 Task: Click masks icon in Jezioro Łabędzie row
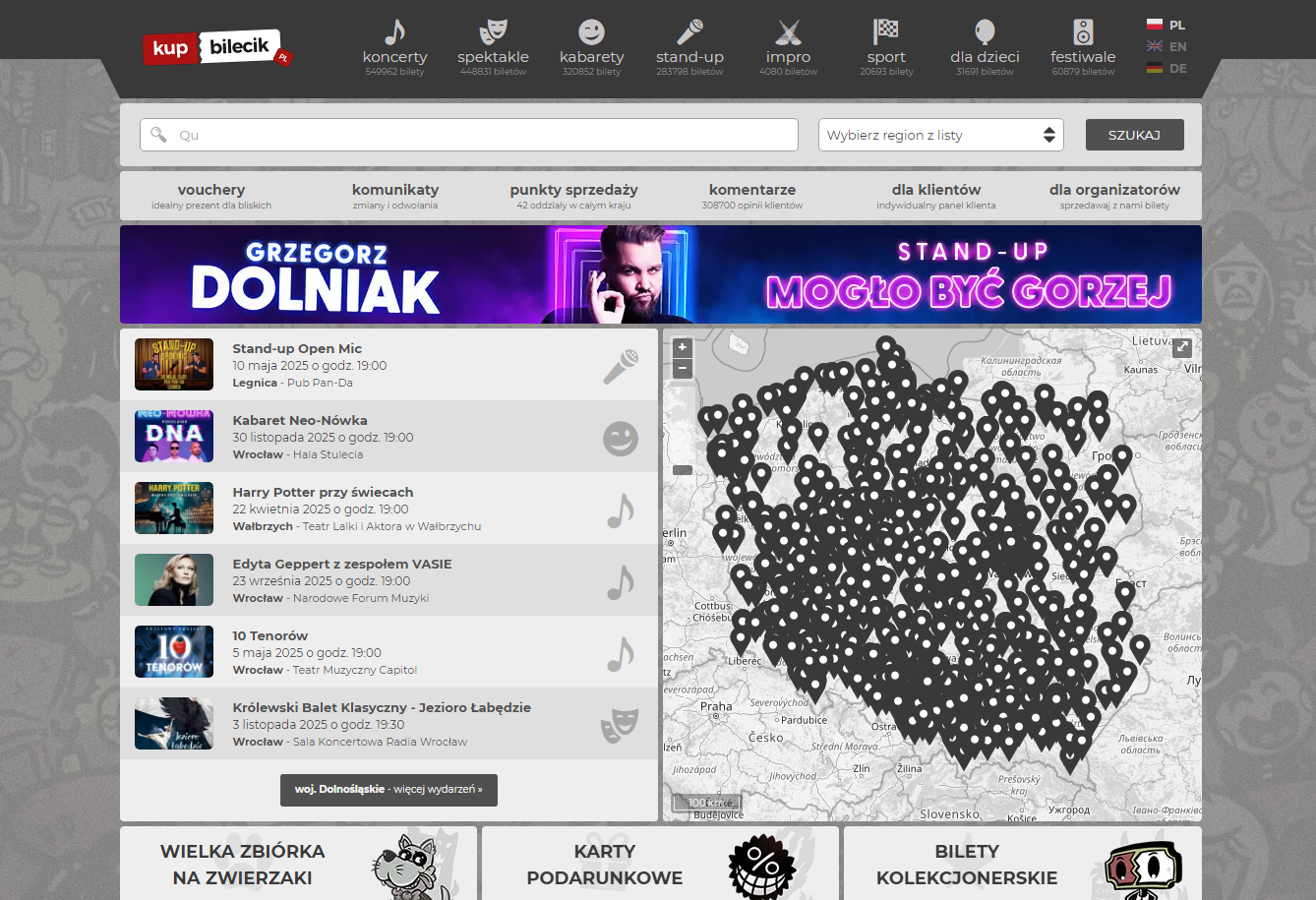(x=621, y=726)
